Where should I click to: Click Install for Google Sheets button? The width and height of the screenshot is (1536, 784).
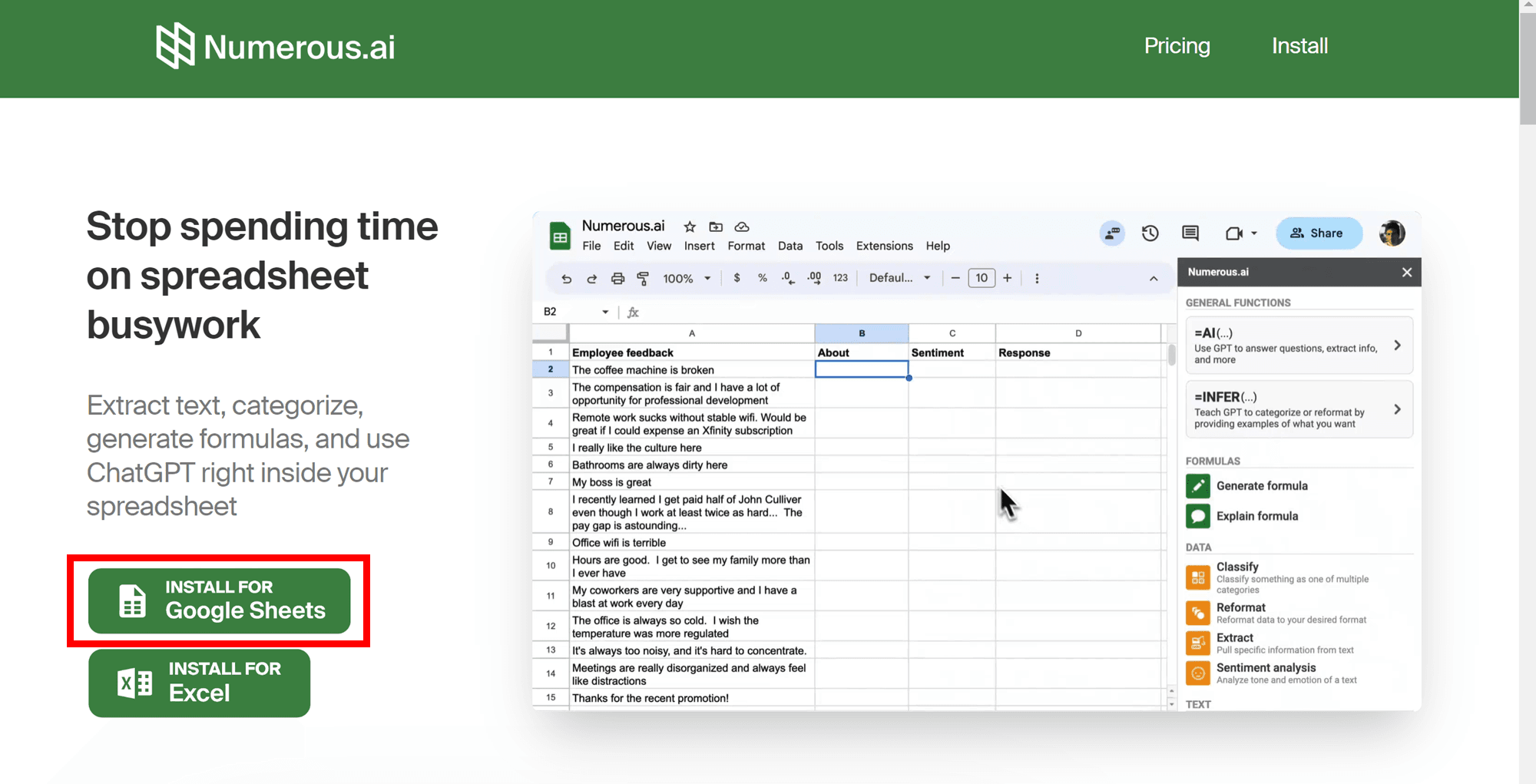220,600
